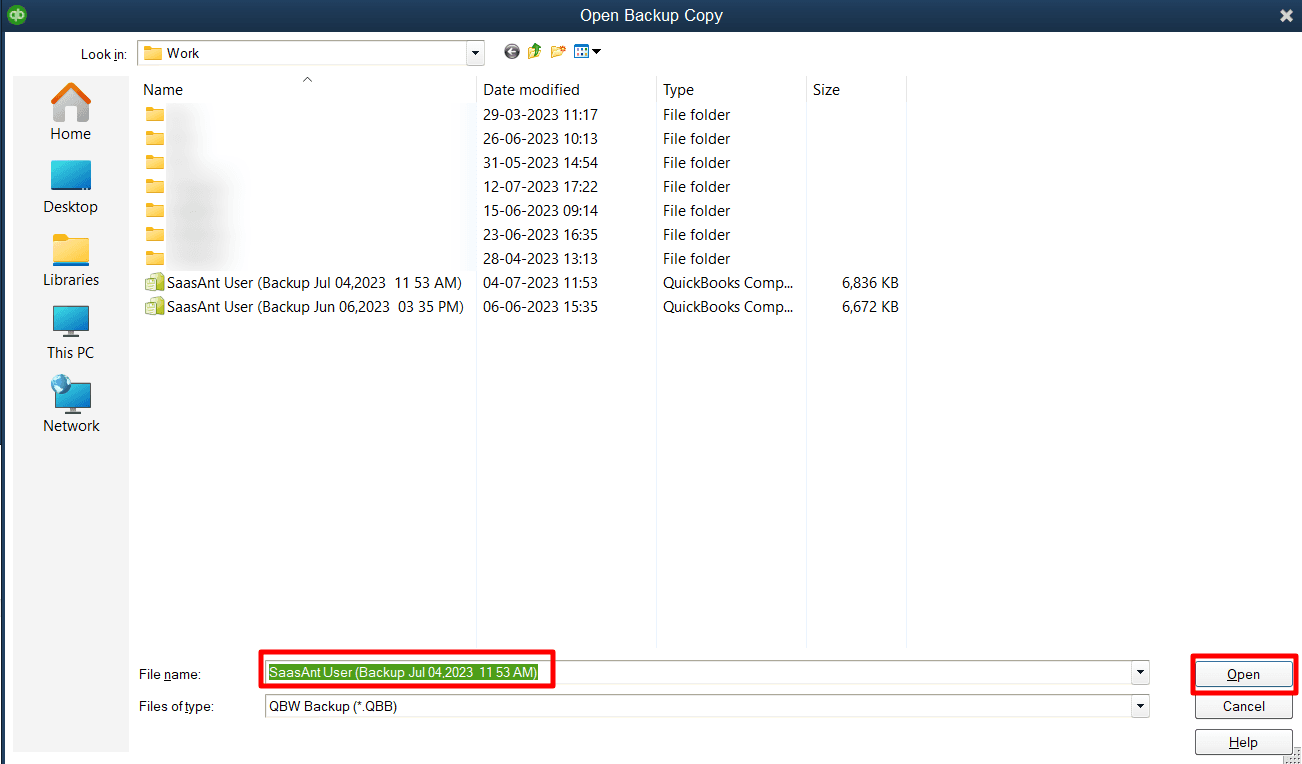Click the 6,672 KB size cell
This screenshot has width=1302, height=764.
(x=870, y=307)
